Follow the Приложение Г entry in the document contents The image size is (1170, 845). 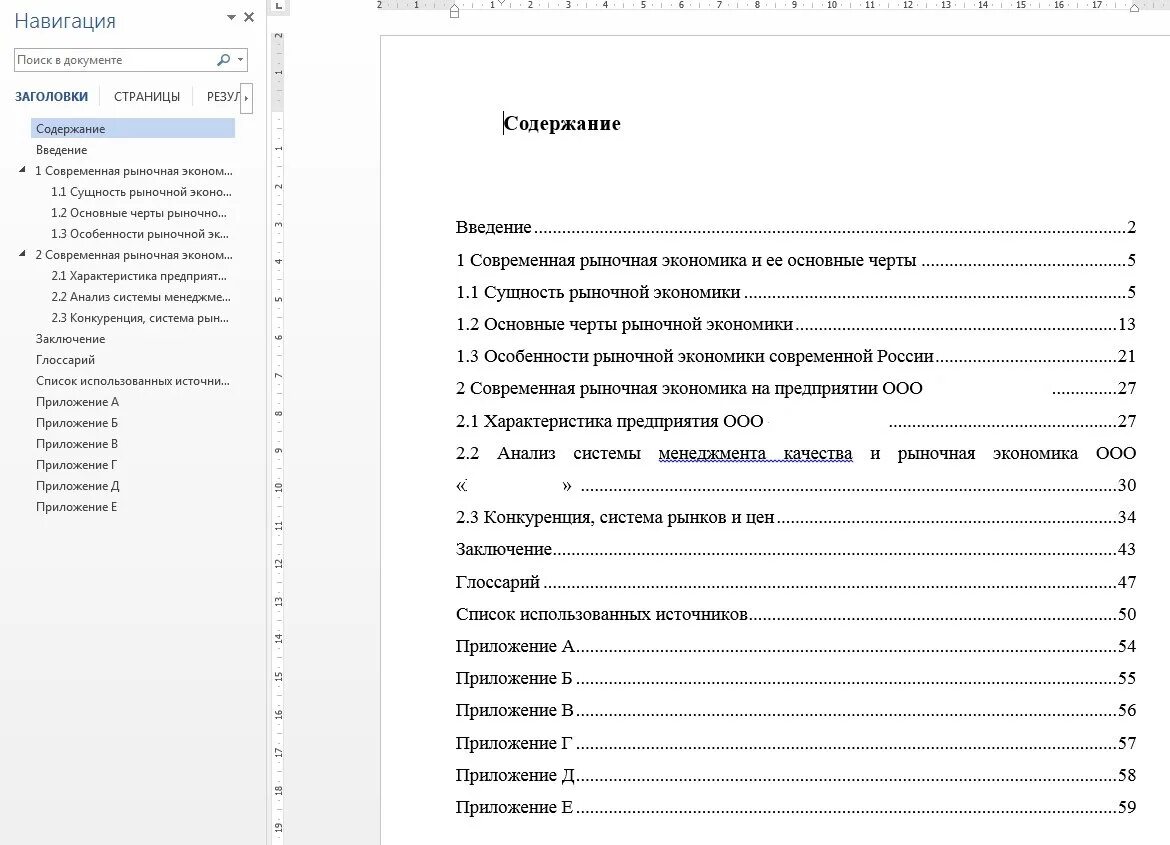tap(795, 743)
